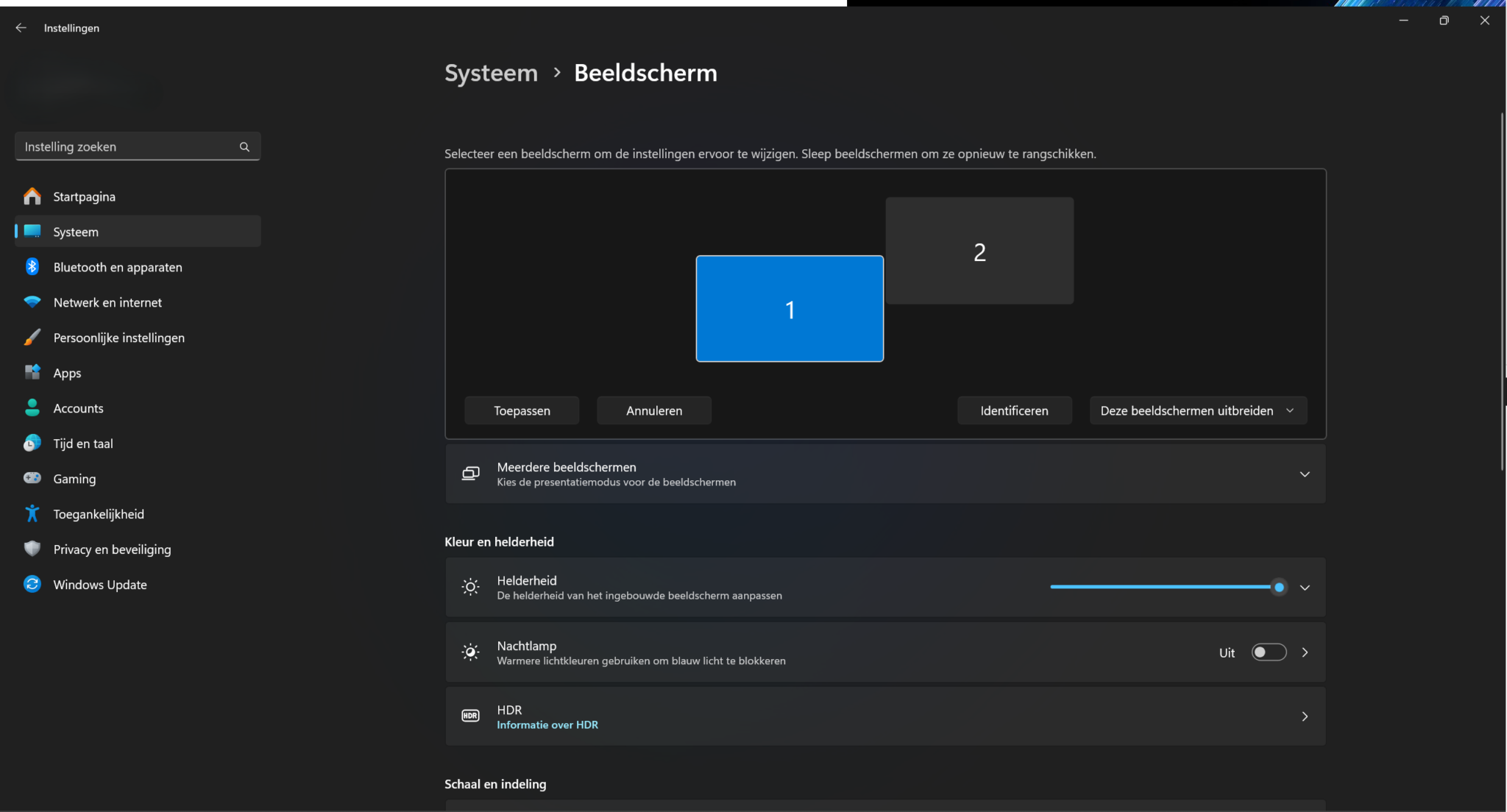The height and width of the screenshot is (812, 1507).
Task: Open Privacy en beveiliging settings
Action: click(x=112, y=549)
